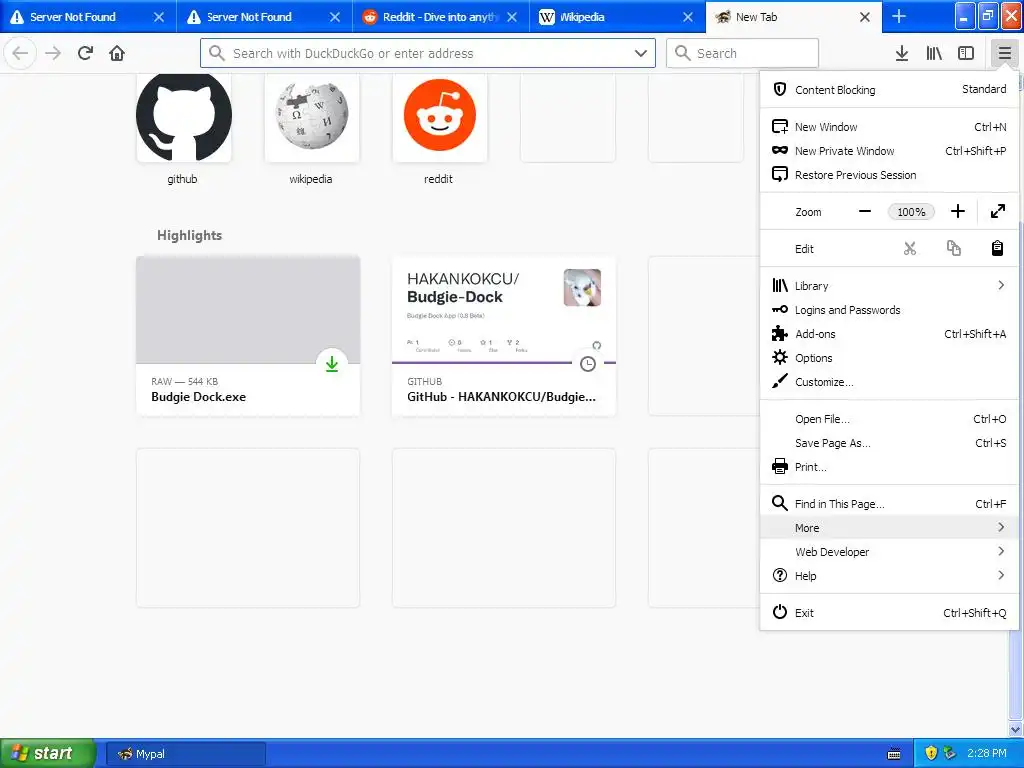
Task: Click the Forward navigation arrow
Action: (x=53, y=53)
